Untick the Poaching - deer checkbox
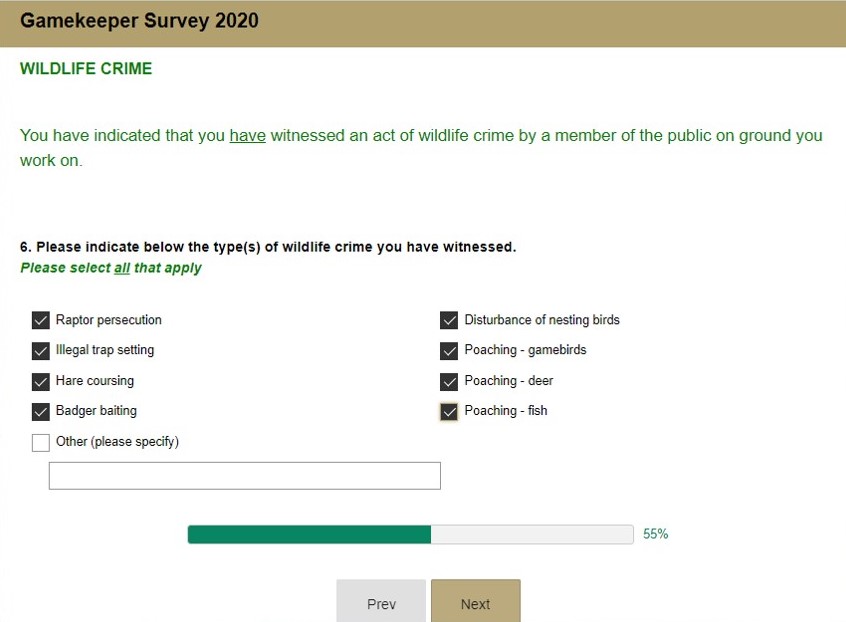This screenshot has width=846, height=622. [x=449, y=381]
